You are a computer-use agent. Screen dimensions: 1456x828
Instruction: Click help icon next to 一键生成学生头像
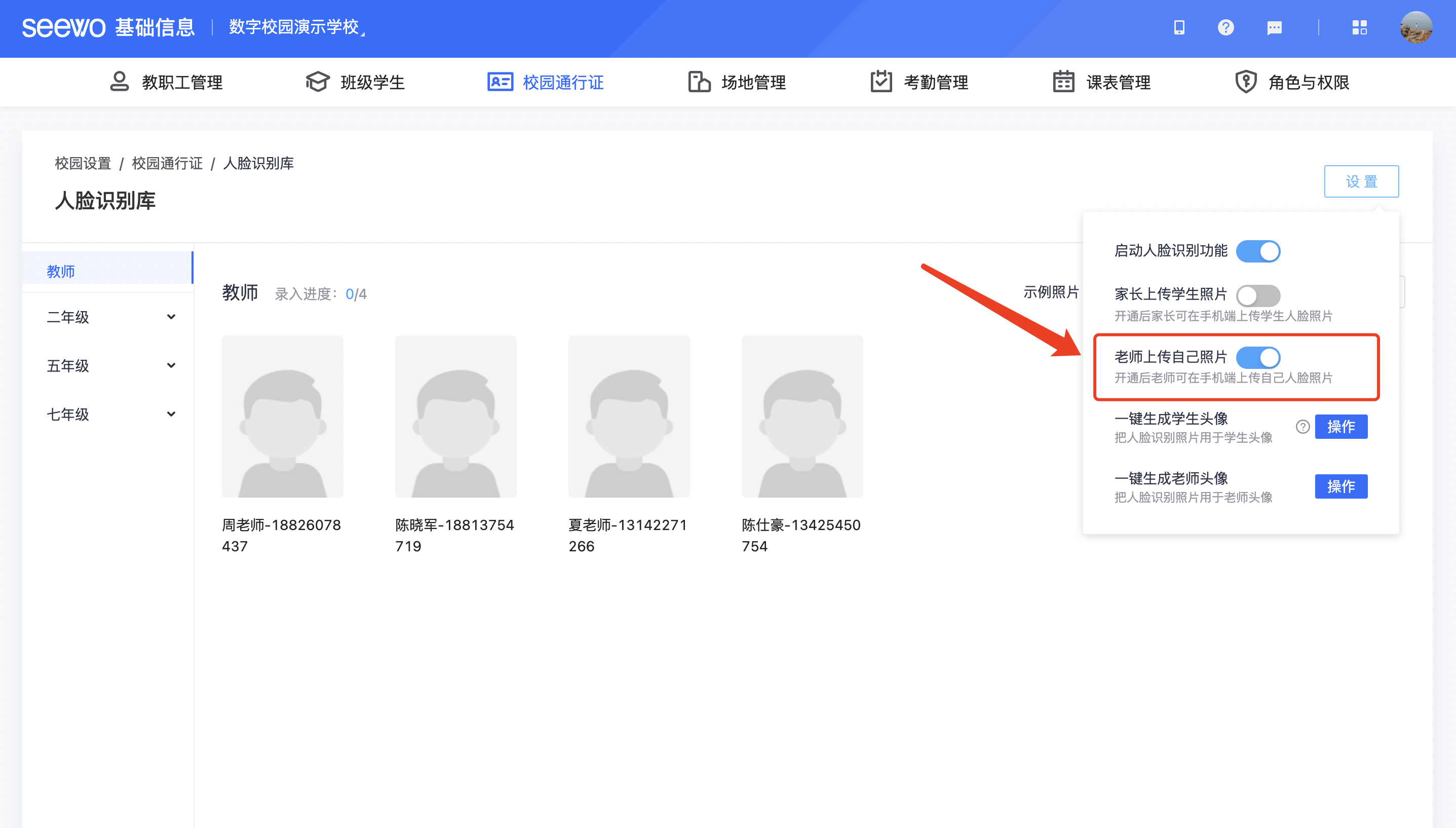pos(1302,427)
